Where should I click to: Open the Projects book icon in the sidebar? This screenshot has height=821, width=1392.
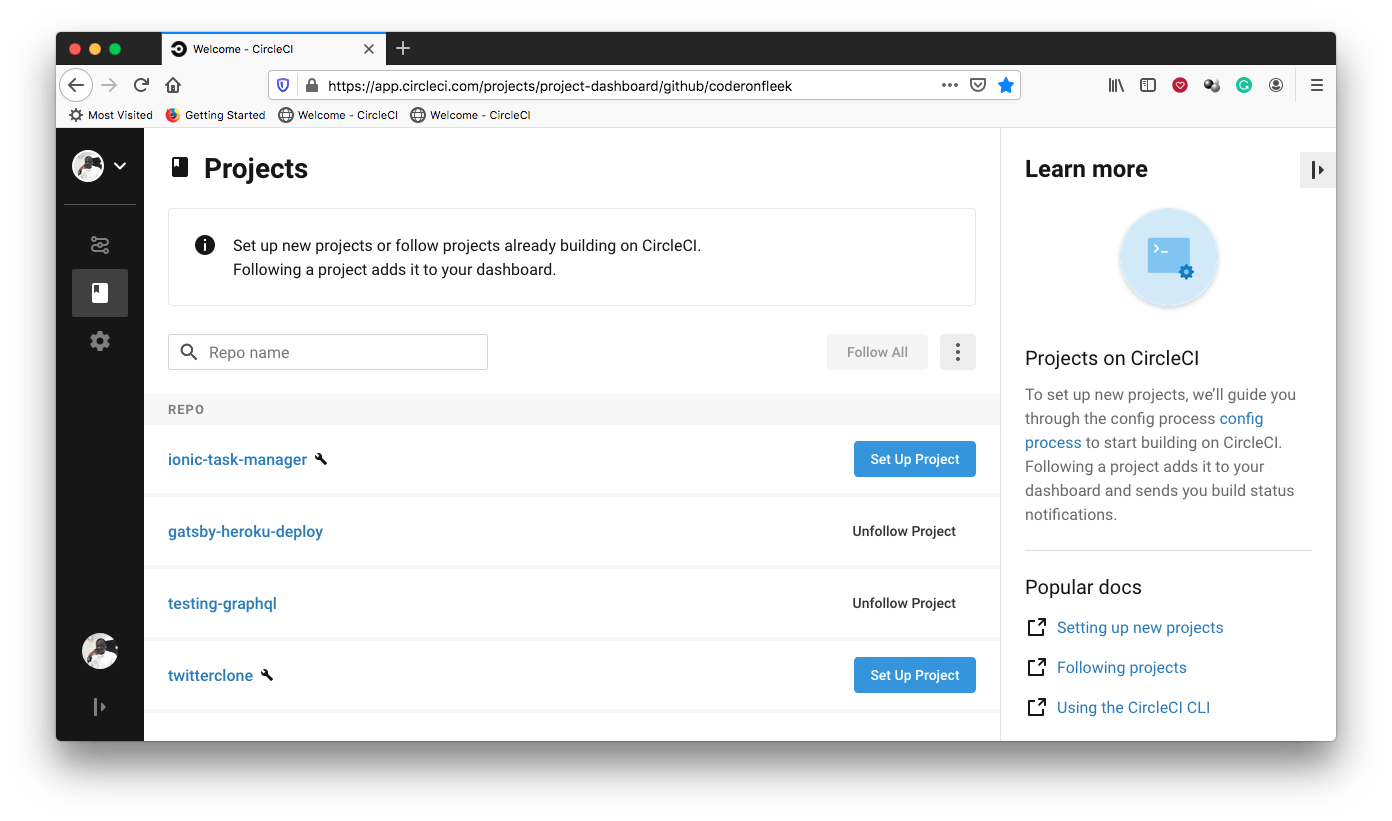pos(100,293)
